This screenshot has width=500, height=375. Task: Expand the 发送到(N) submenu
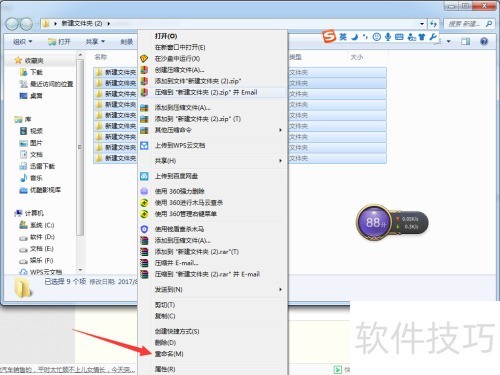click(x=213, y=289)
